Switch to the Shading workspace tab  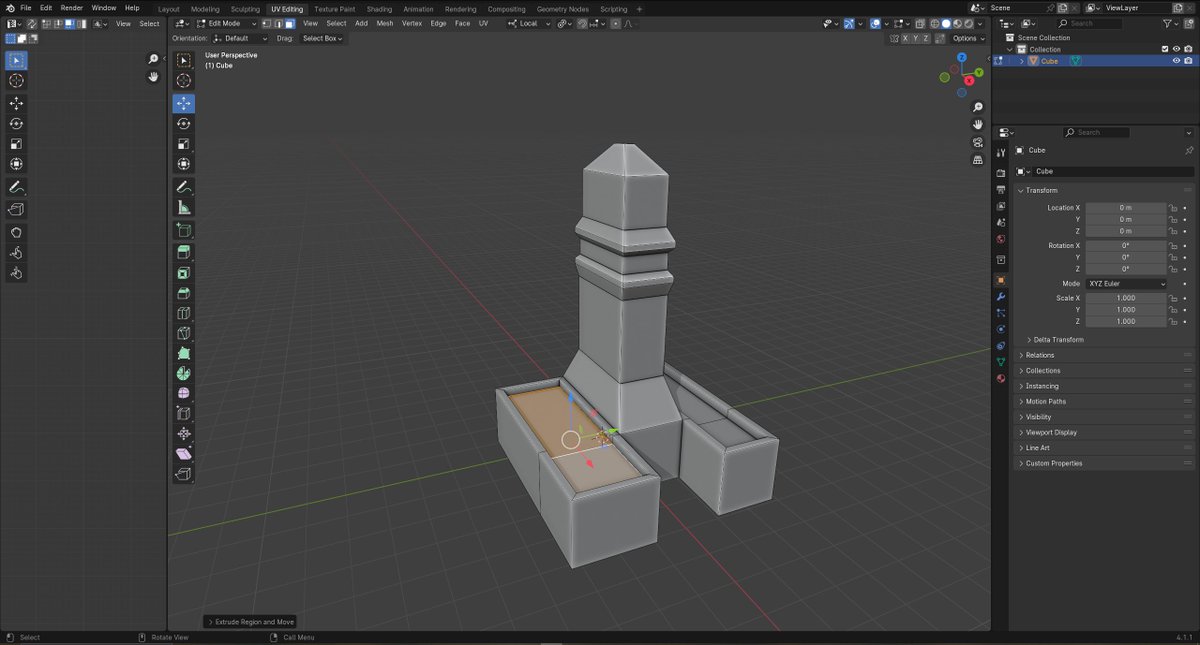[x=379, y=8]
